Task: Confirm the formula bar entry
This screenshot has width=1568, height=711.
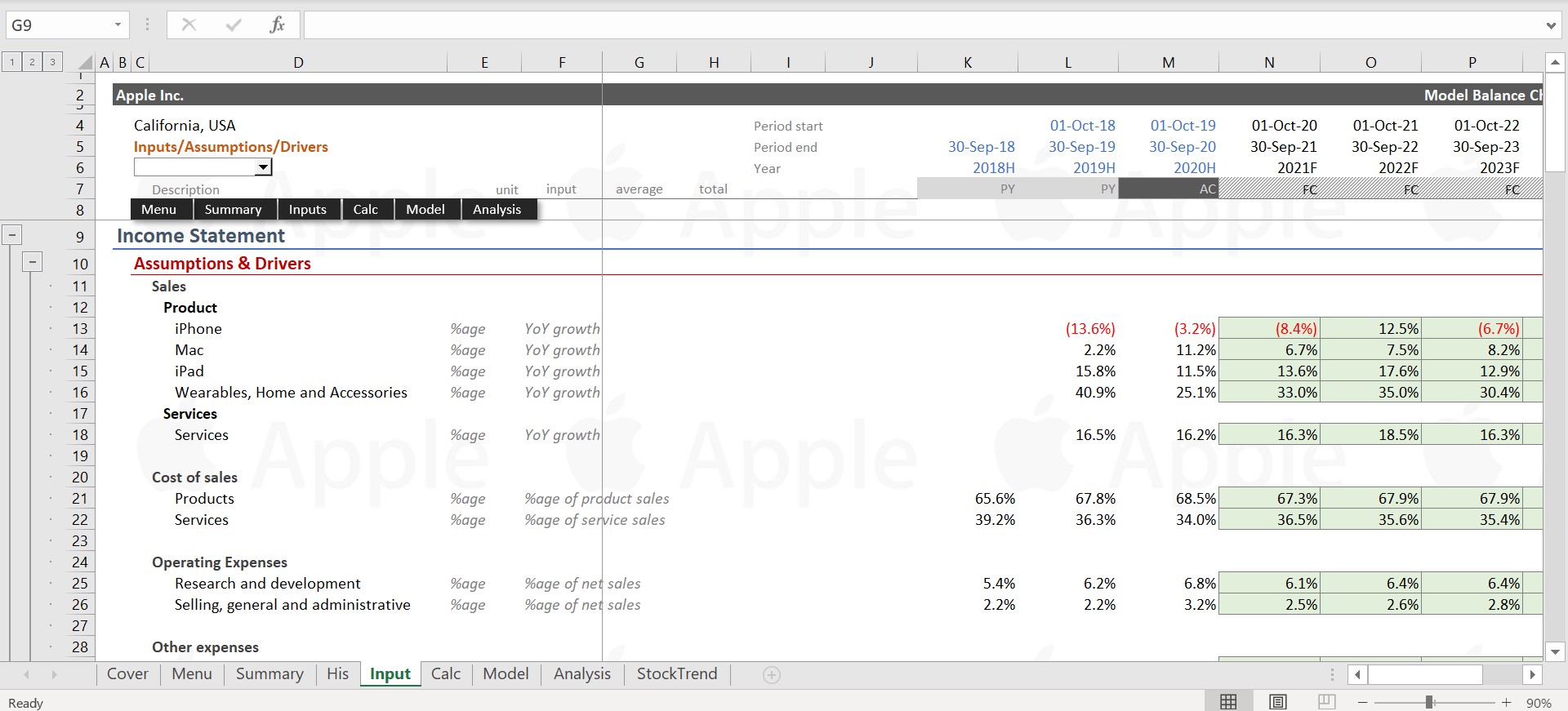Action: pyautogui.click(x=234, y=24)
